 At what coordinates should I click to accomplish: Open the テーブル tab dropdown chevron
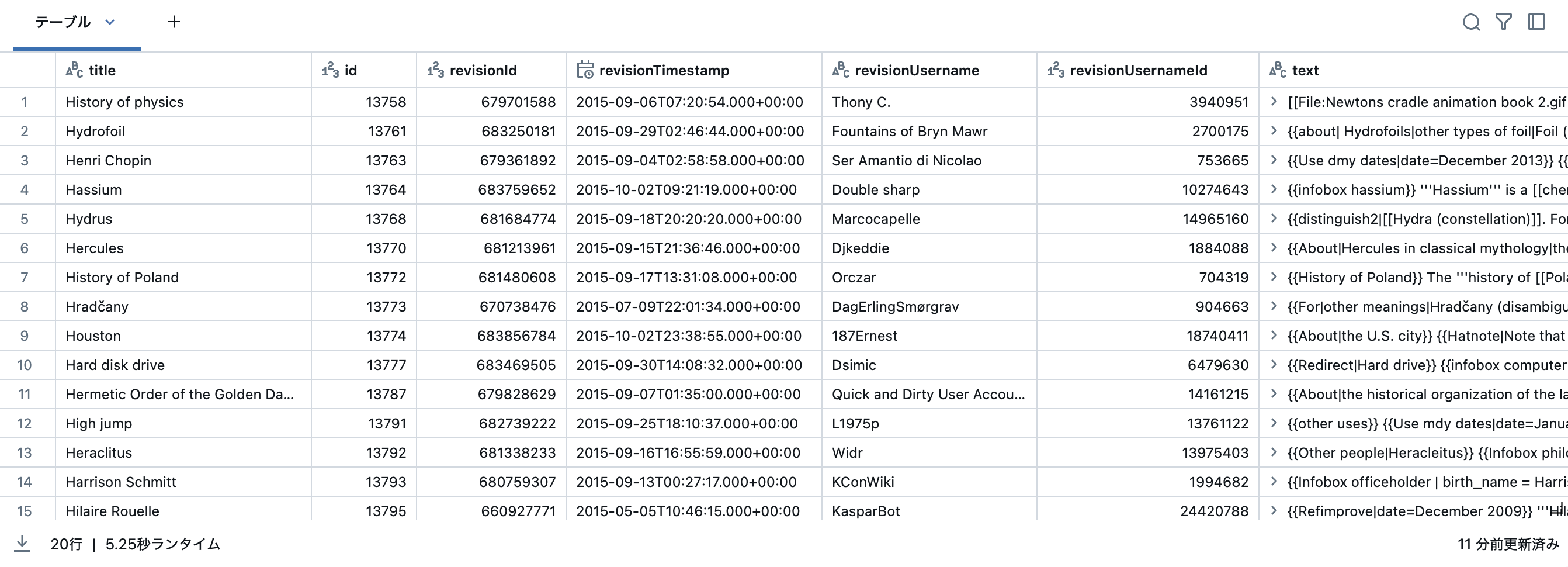[110, 23]
